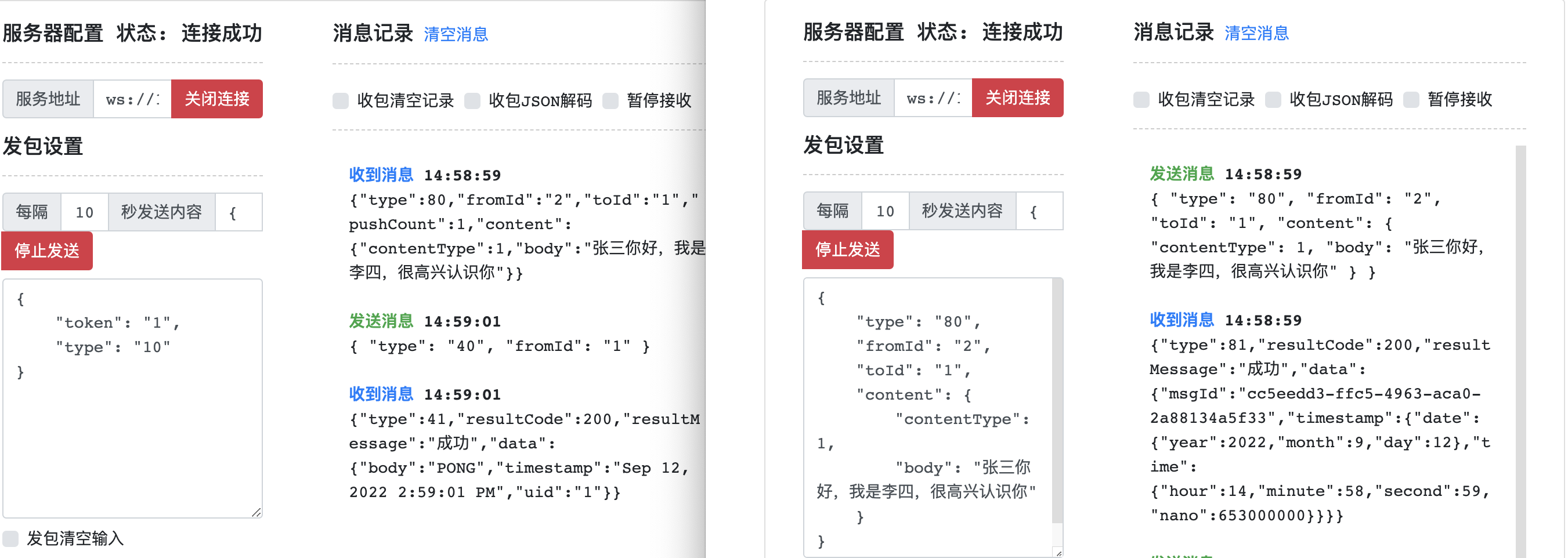
Task: Click 清空消息 link in right window
Action: (1256, 34)
